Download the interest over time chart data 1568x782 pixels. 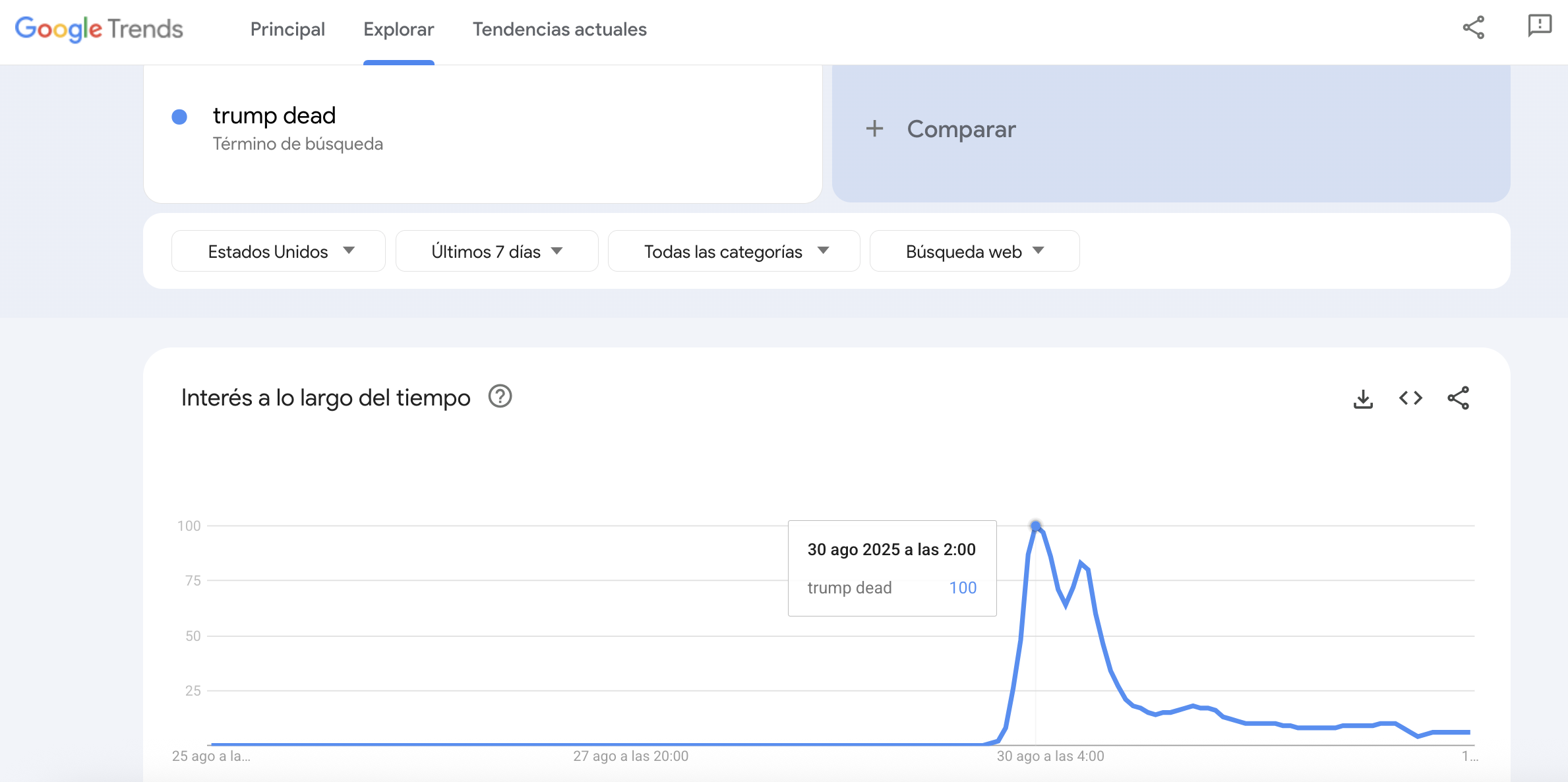click(x=1363, y=398)
